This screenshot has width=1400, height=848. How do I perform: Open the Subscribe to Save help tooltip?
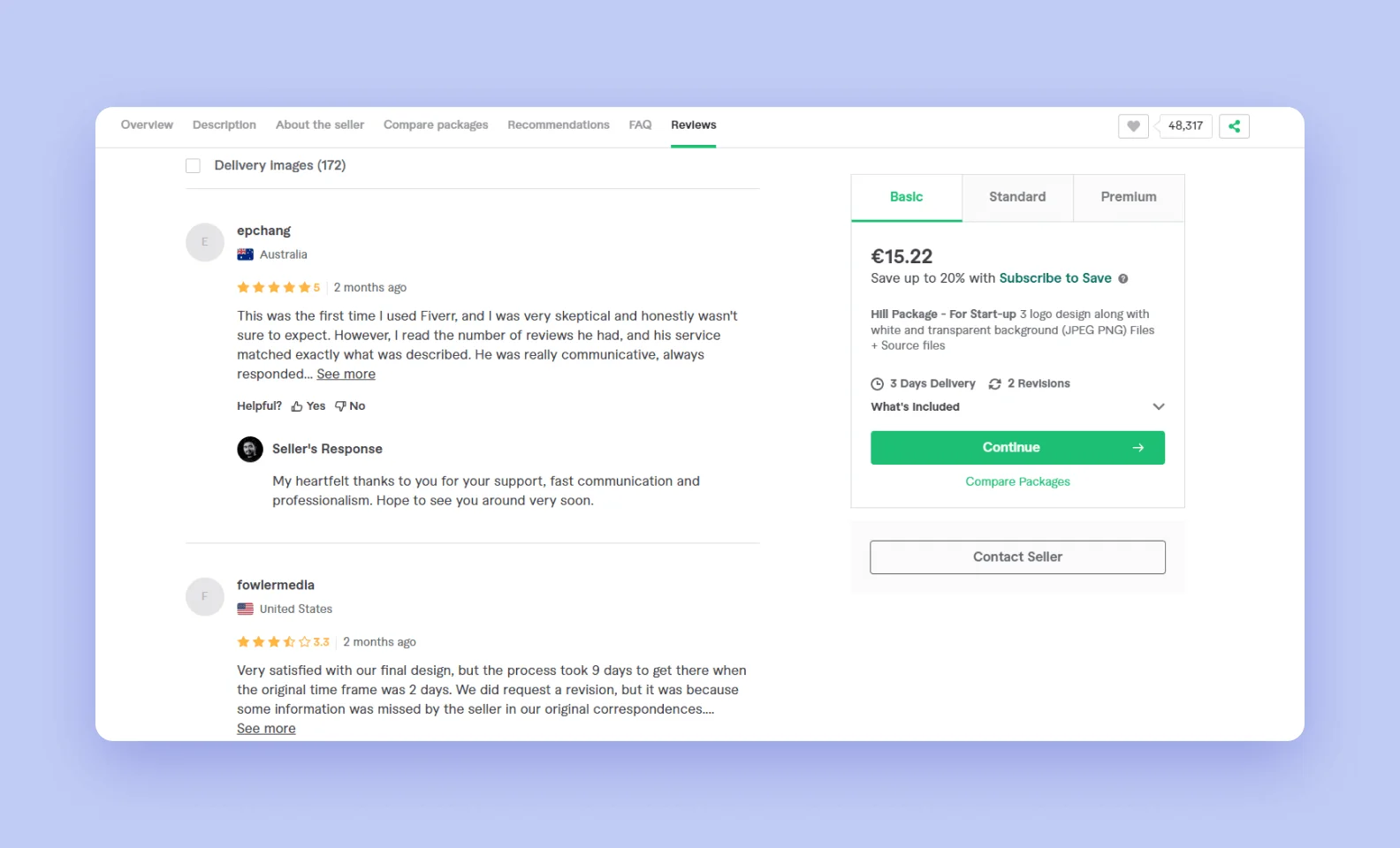(1123, 278)
